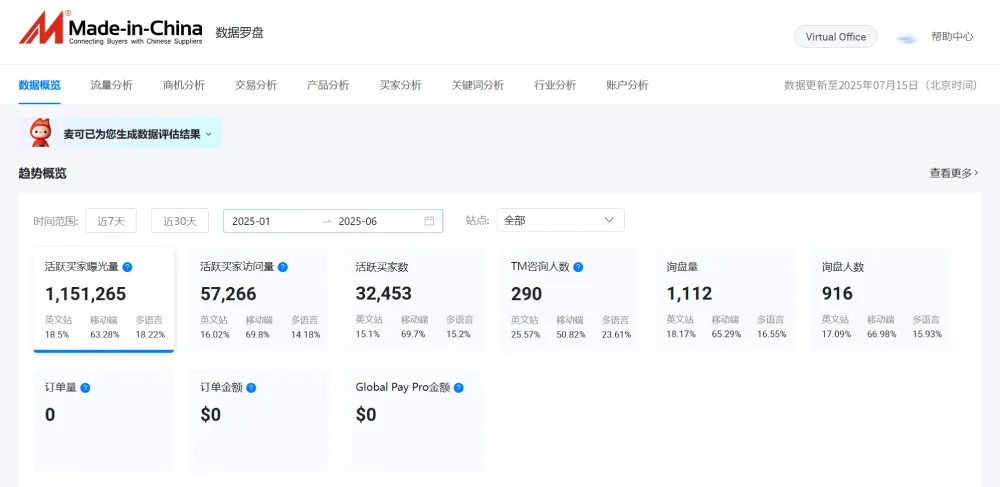Open the 站点 全部 dropdown
Screen dimensions: 1000x487
click(560, 220)
